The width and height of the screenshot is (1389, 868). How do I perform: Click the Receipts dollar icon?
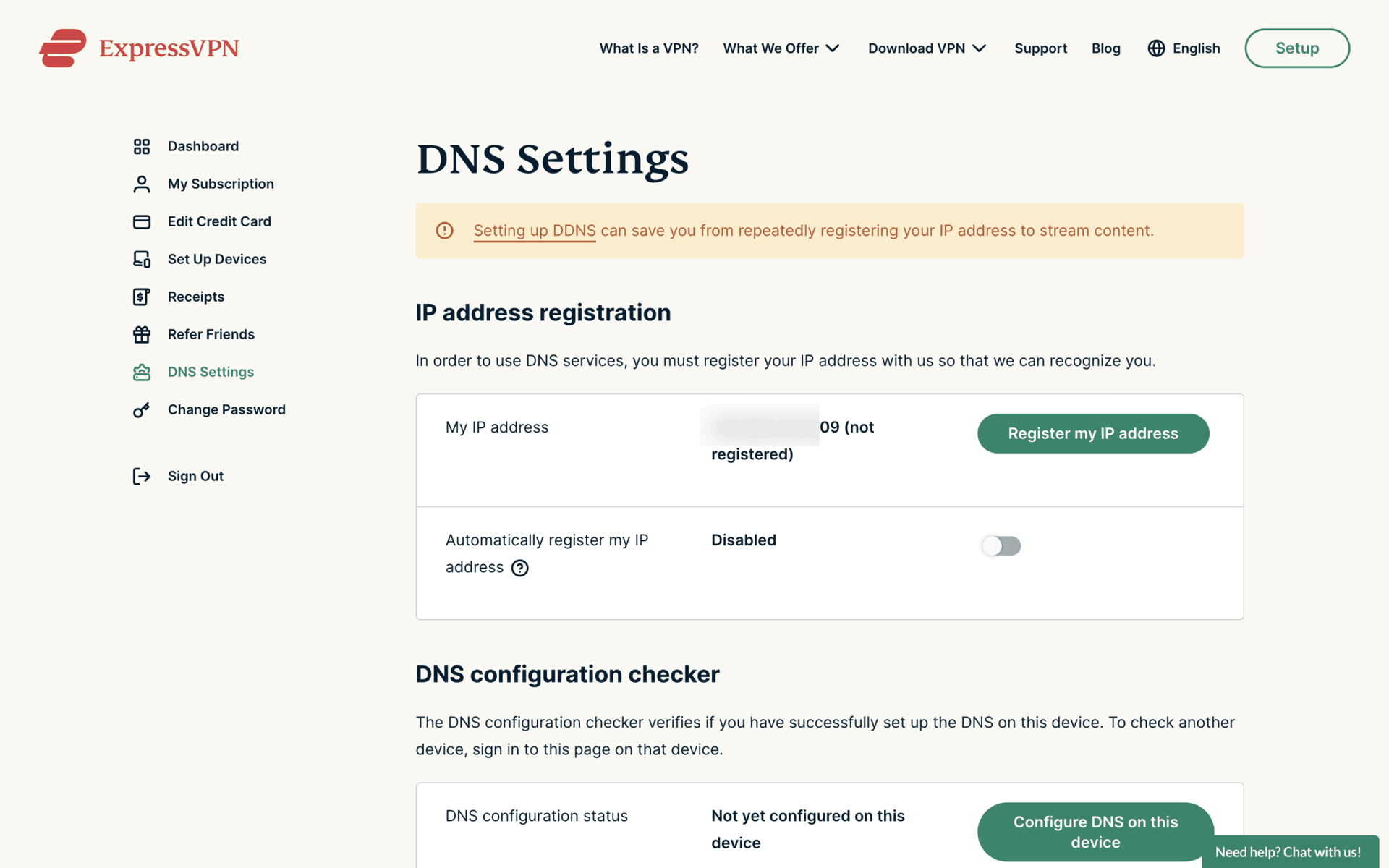click(x=142, y=297)
